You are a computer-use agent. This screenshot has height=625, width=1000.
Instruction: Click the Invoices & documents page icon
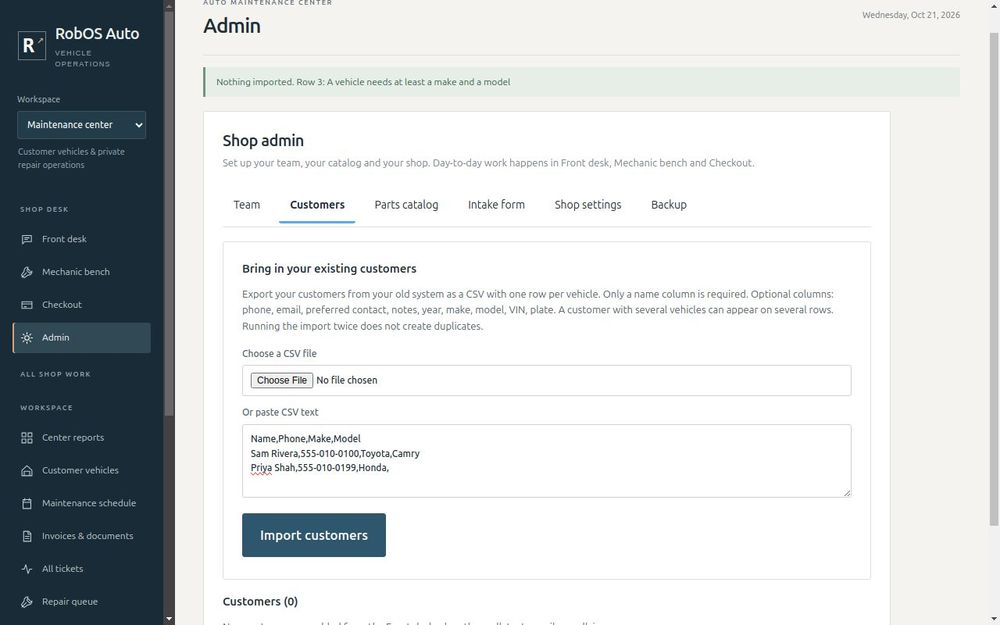27,536
